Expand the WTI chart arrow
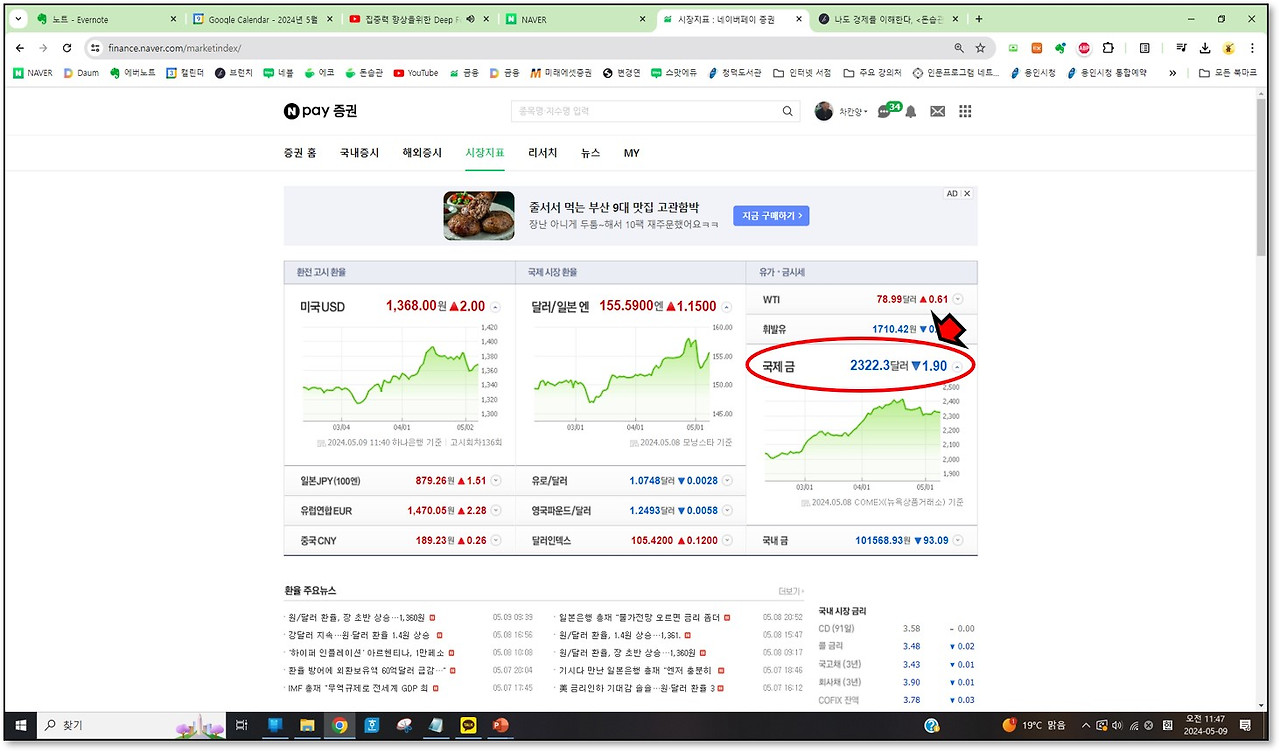Image resolution: width=1280 pixels, height=752 pixels. [958, 299]
